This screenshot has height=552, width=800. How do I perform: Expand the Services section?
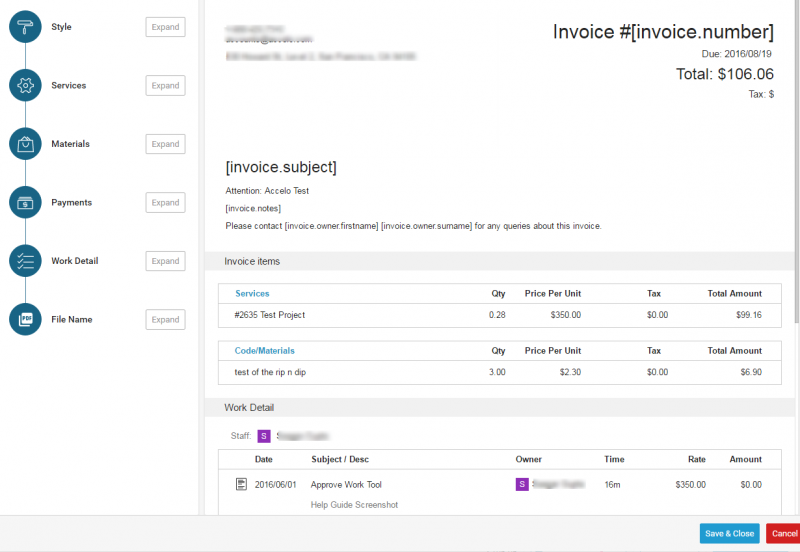[165, 86]
